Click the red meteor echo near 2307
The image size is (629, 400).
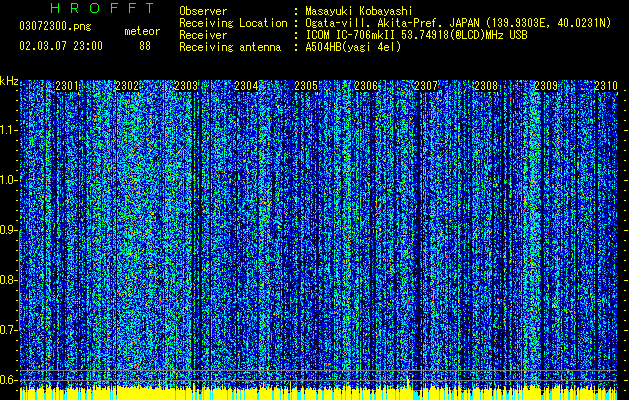tap(408, 301)
